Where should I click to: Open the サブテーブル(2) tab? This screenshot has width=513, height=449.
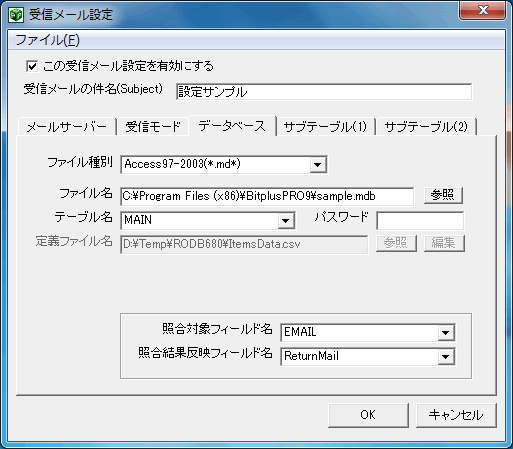[x=426, y=127]
